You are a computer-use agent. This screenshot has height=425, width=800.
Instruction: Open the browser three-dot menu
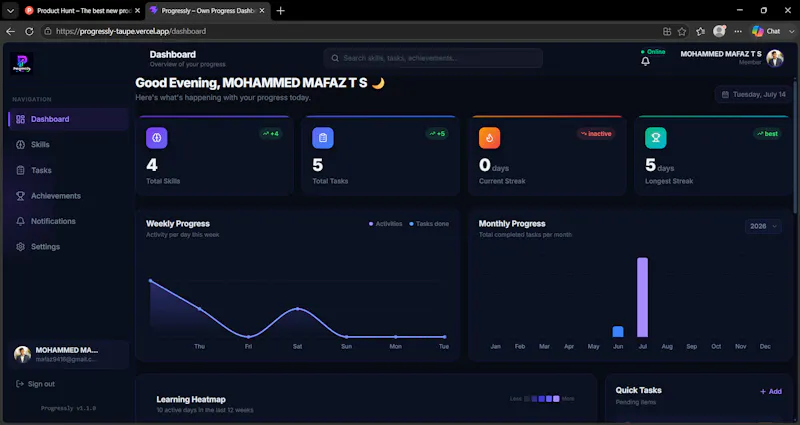738,31
